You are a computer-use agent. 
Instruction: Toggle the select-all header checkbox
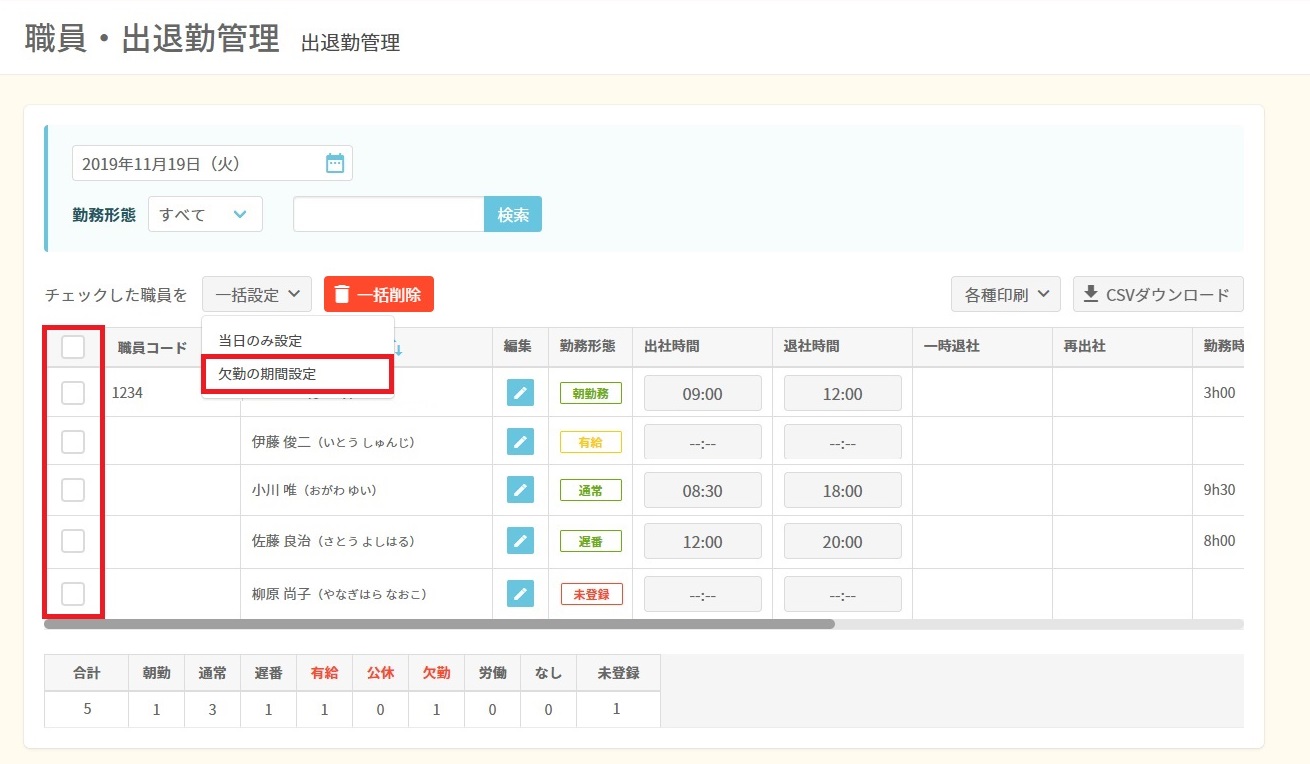point(73,347)
